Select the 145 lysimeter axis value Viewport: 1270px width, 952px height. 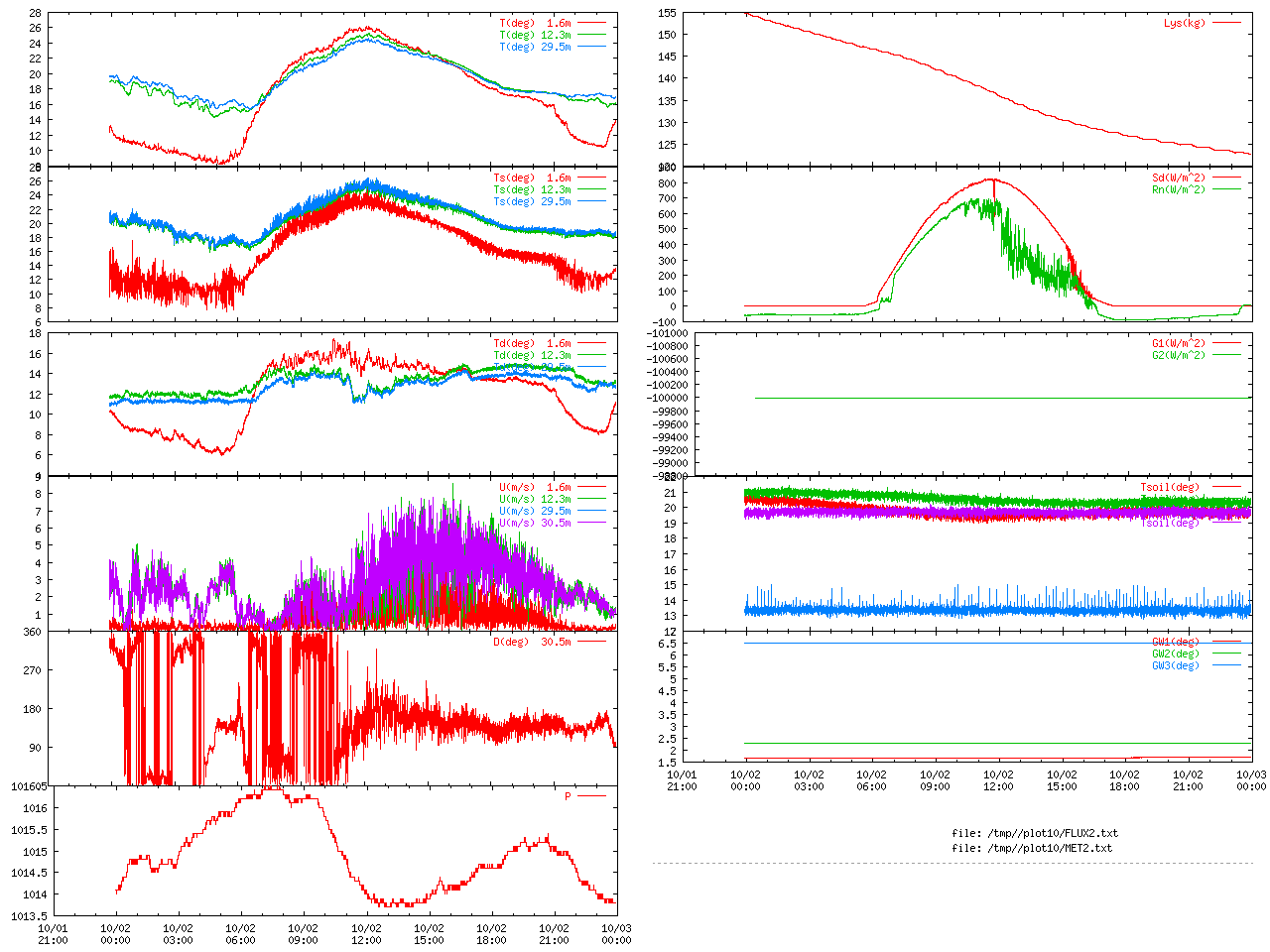click(667, 57)
